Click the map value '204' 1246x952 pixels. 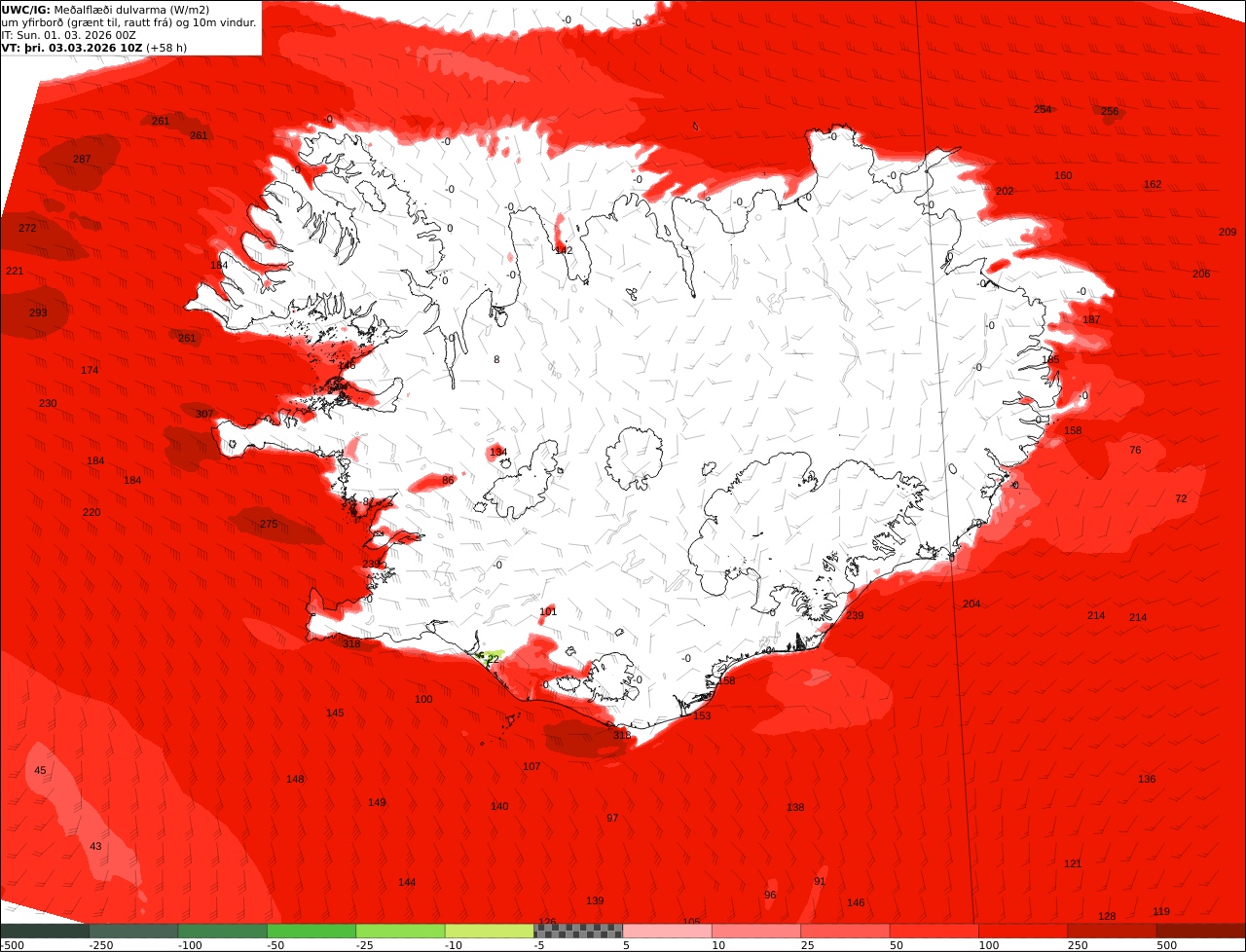click(971, 604)
